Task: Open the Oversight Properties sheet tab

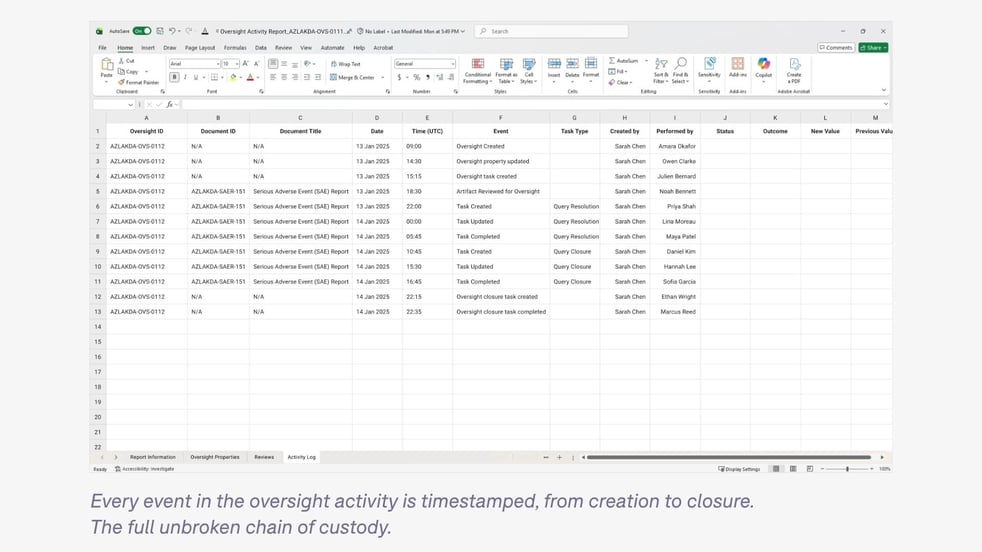Action: pyautogui.click(x=215, y=457)
